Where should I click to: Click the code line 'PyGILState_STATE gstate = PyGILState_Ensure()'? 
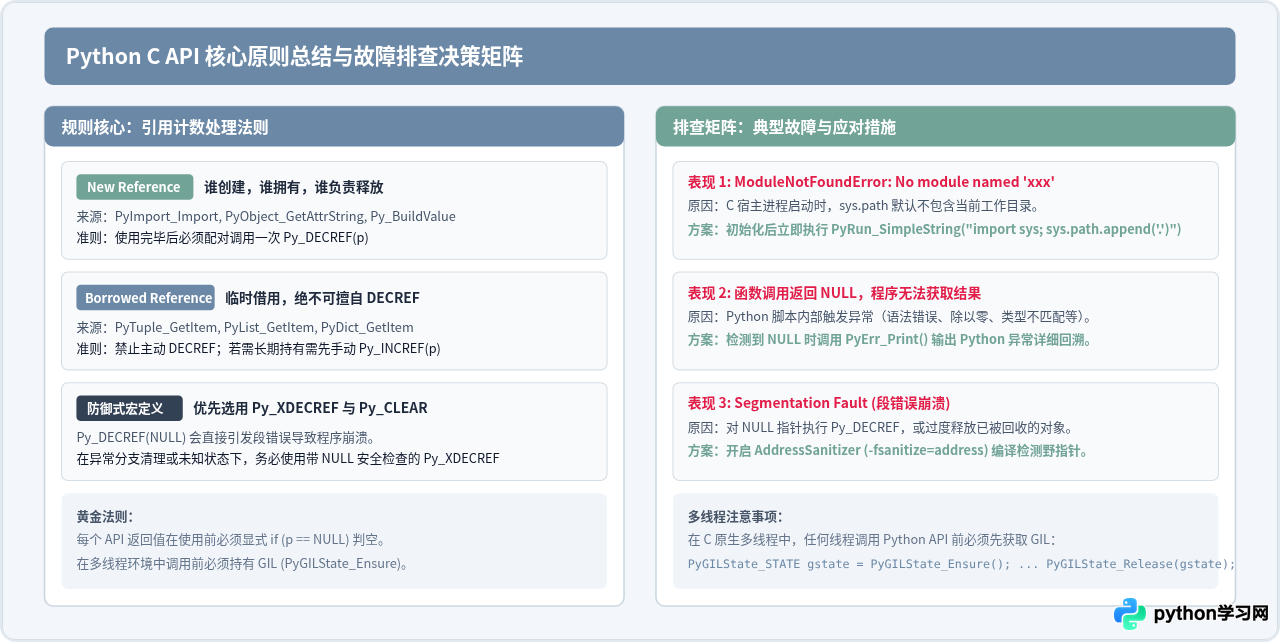click(x=961, y=564)
